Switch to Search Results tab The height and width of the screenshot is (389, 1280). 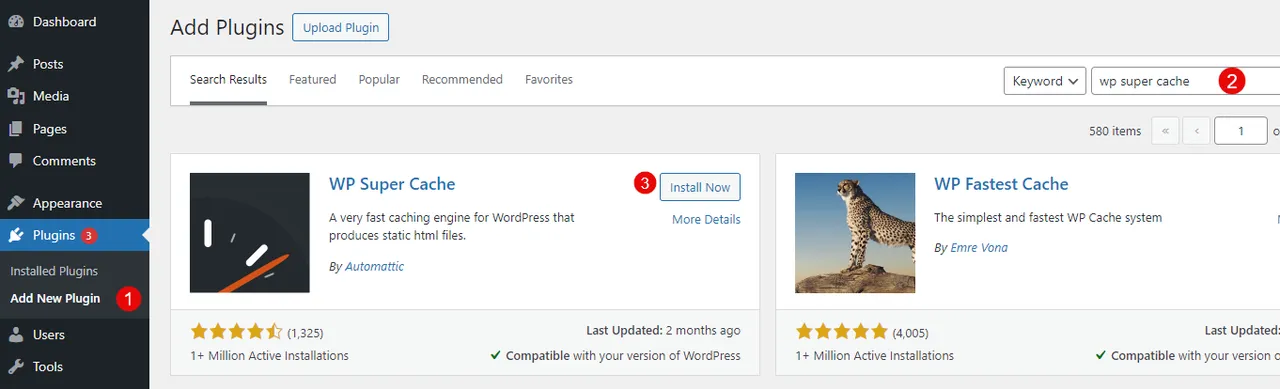(229, 80)
